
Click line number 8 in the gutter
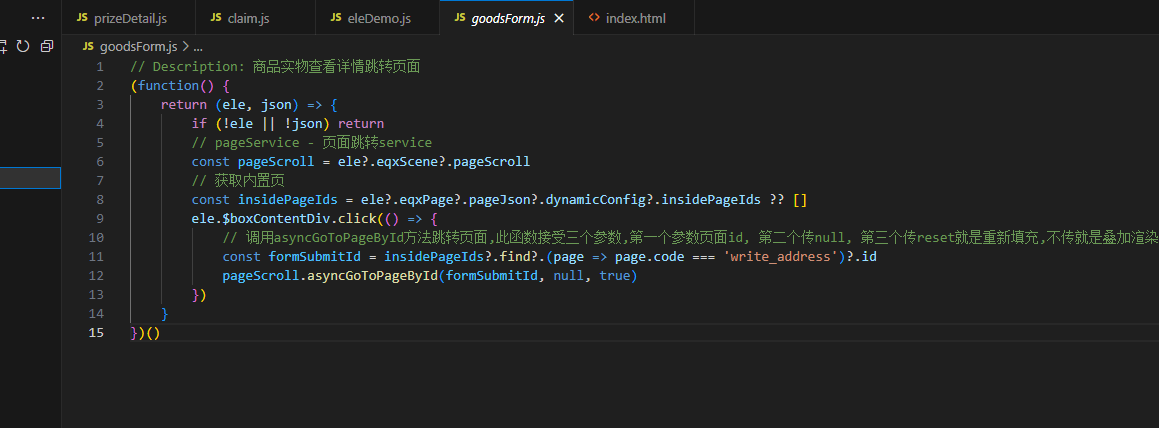[x=100, y=199]
